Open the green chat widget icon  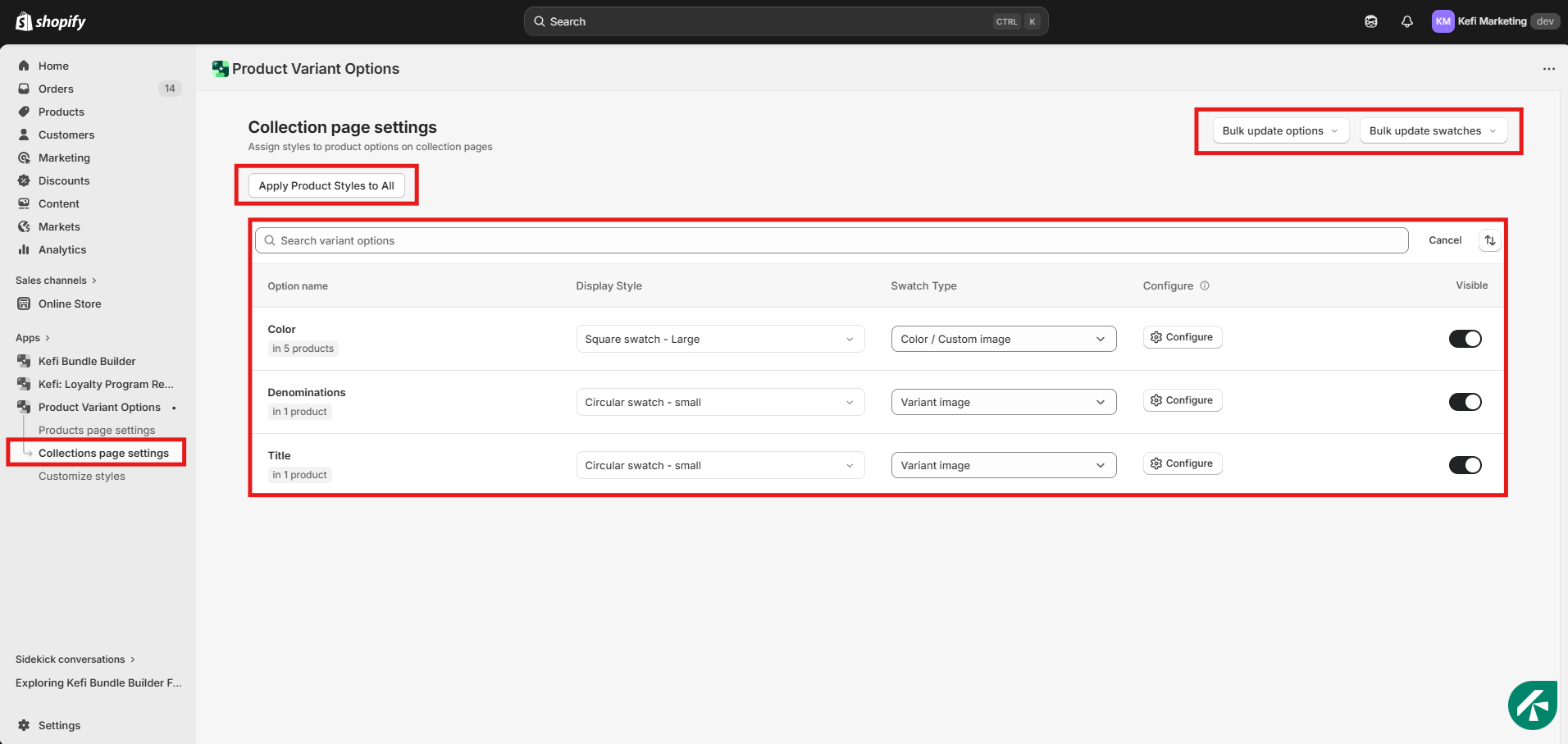[x=1532, y=705]
